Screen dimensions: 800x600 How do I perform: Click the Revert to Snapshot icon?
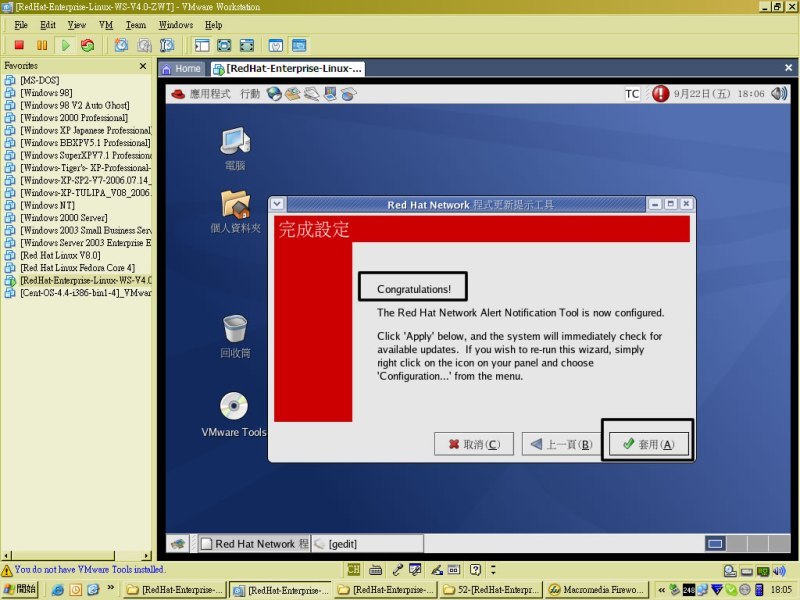tap(144, 45)
